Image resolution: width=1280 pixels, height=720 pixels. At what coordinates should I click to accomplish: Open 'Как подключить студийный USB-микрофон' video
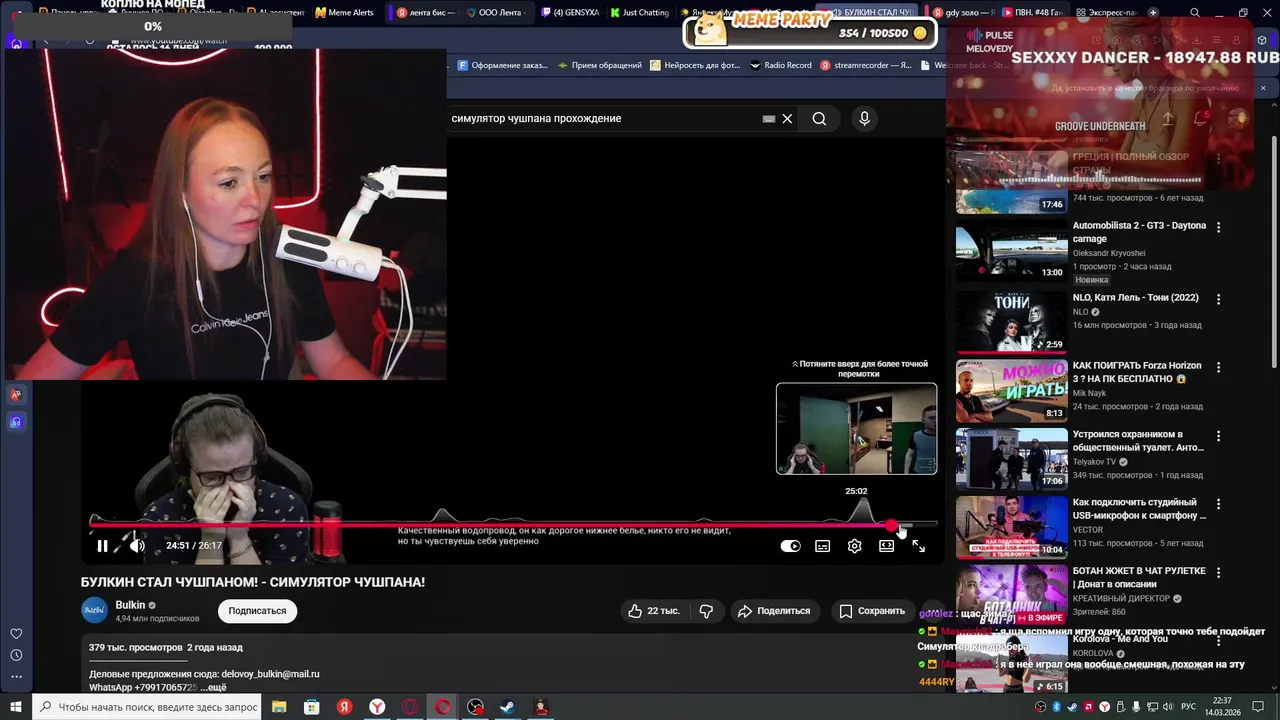(x=1139, y=509)
